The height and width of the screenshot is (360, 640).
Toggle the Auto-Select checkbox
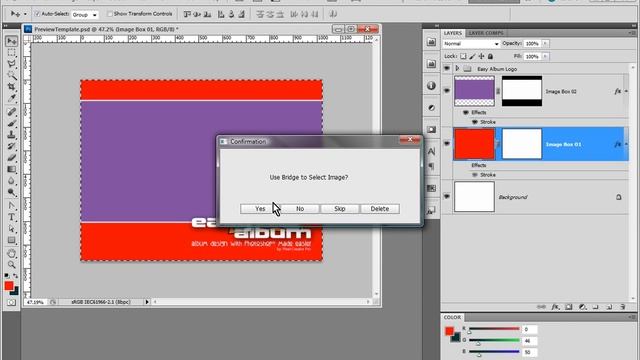37,14
